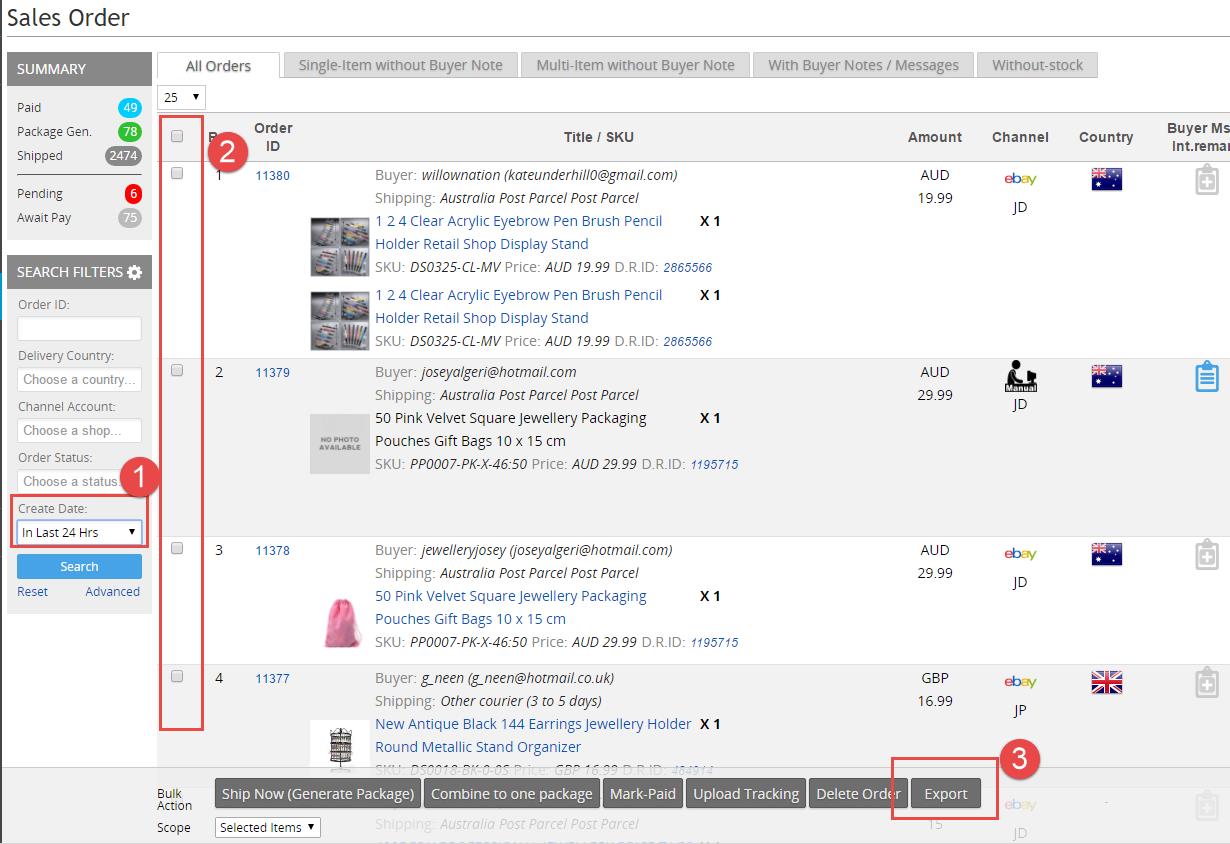Open D.R.ID 1195715 link in order 11379

[714, 464]
